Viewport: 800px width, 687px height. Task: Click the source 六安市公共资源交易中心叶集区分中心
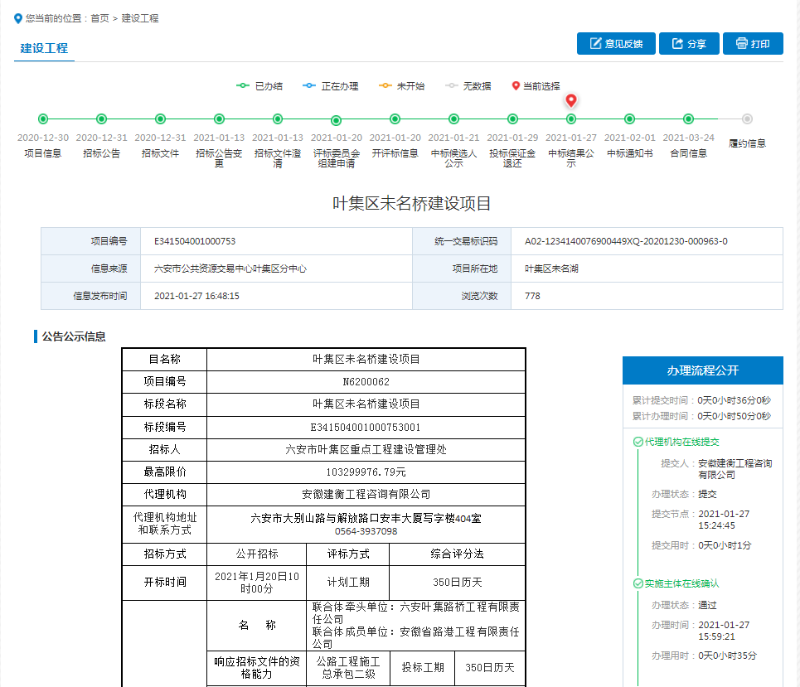tap(230, 269)
